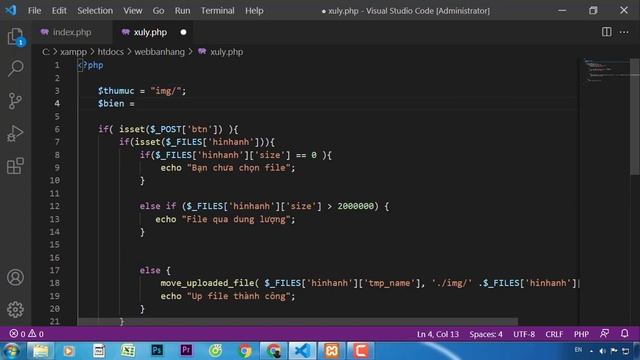Open the Help menu
This screenshot has height=360, width=640.
254,11
